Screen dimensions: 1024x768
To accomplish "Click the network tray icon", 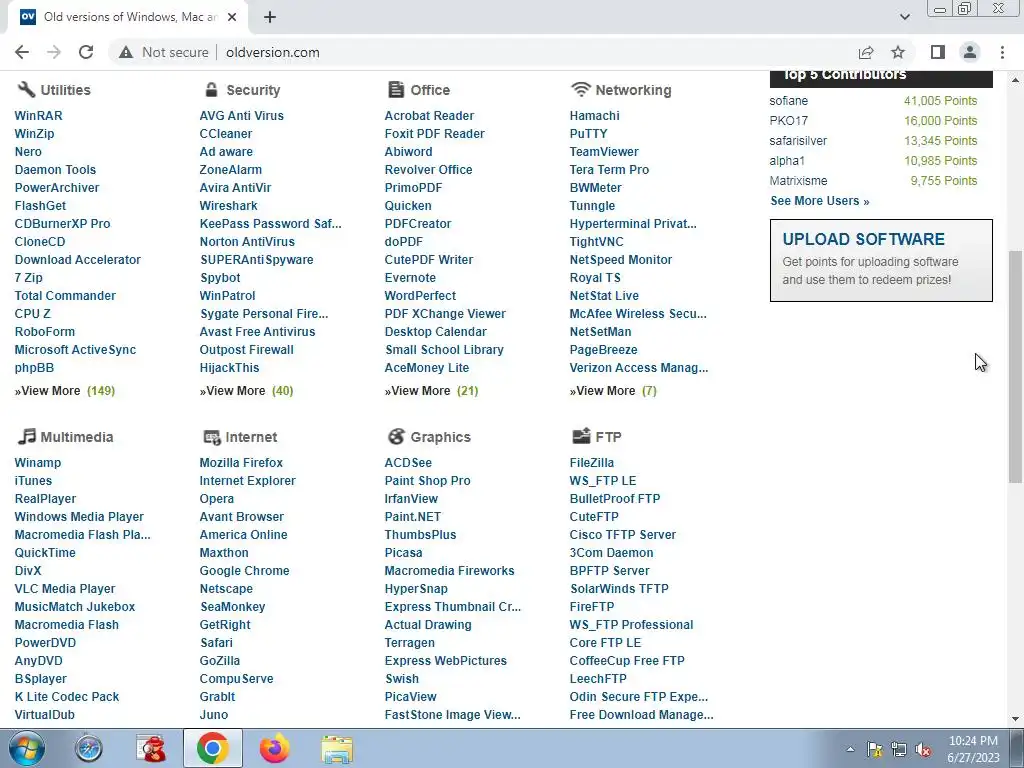I will [x=899, y=750].
